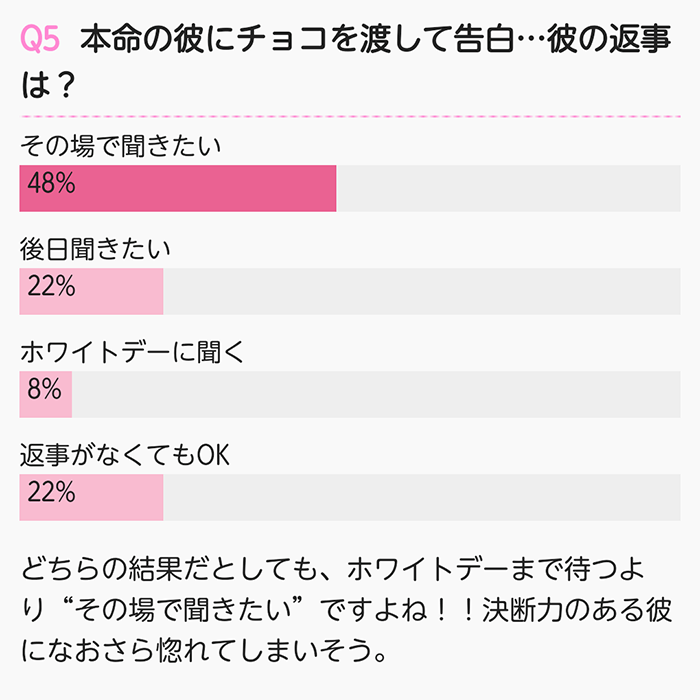This screenshot has height=700, width=700.
Task: Select the ホワイトデーに聞く option label
Action: [x=133, y=352]
